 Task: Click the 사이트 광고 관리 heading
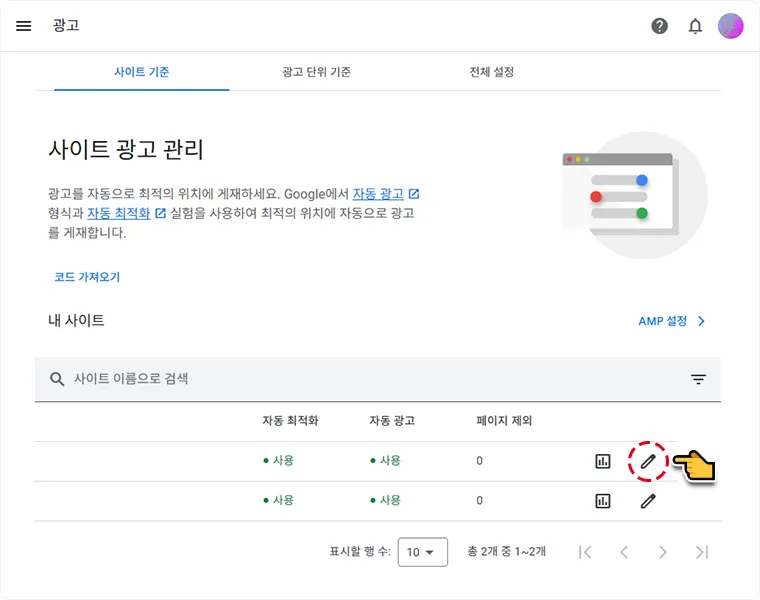click(126, 149)
